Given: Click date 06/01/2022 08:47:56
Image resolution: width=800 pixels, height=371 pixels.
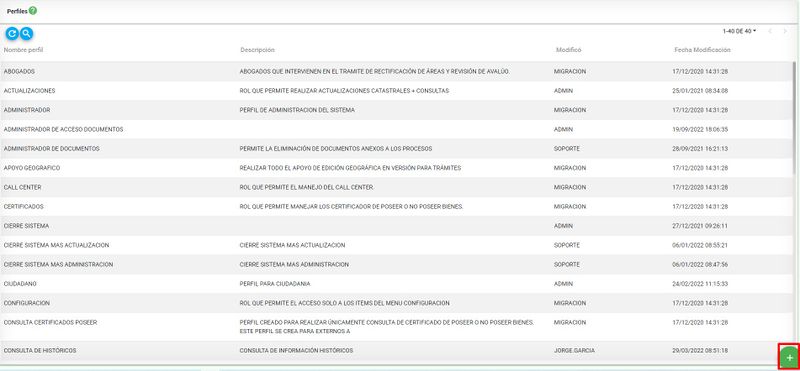Looking at the screenshot, I should [x=700, y=265].
